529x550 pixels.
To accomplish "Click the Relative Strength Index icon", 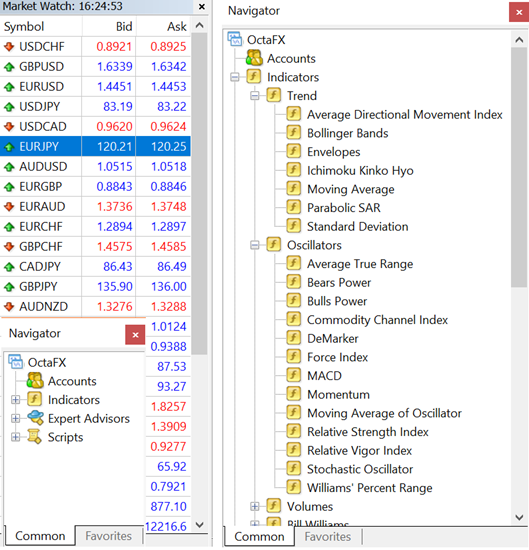I will (x=294, y=431).
